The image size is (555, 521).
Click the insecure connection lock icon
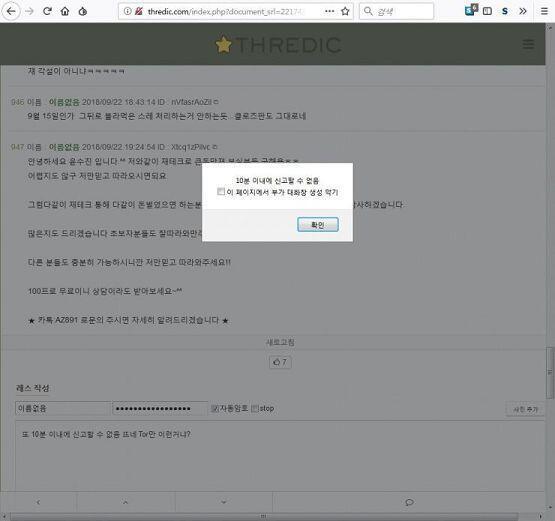point(139,11)
